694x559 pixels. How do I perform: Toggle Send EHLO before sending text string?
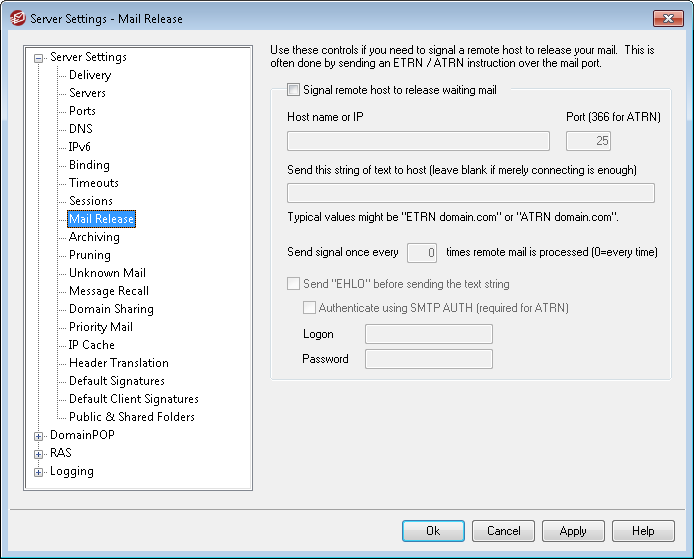tap(293, 284)
